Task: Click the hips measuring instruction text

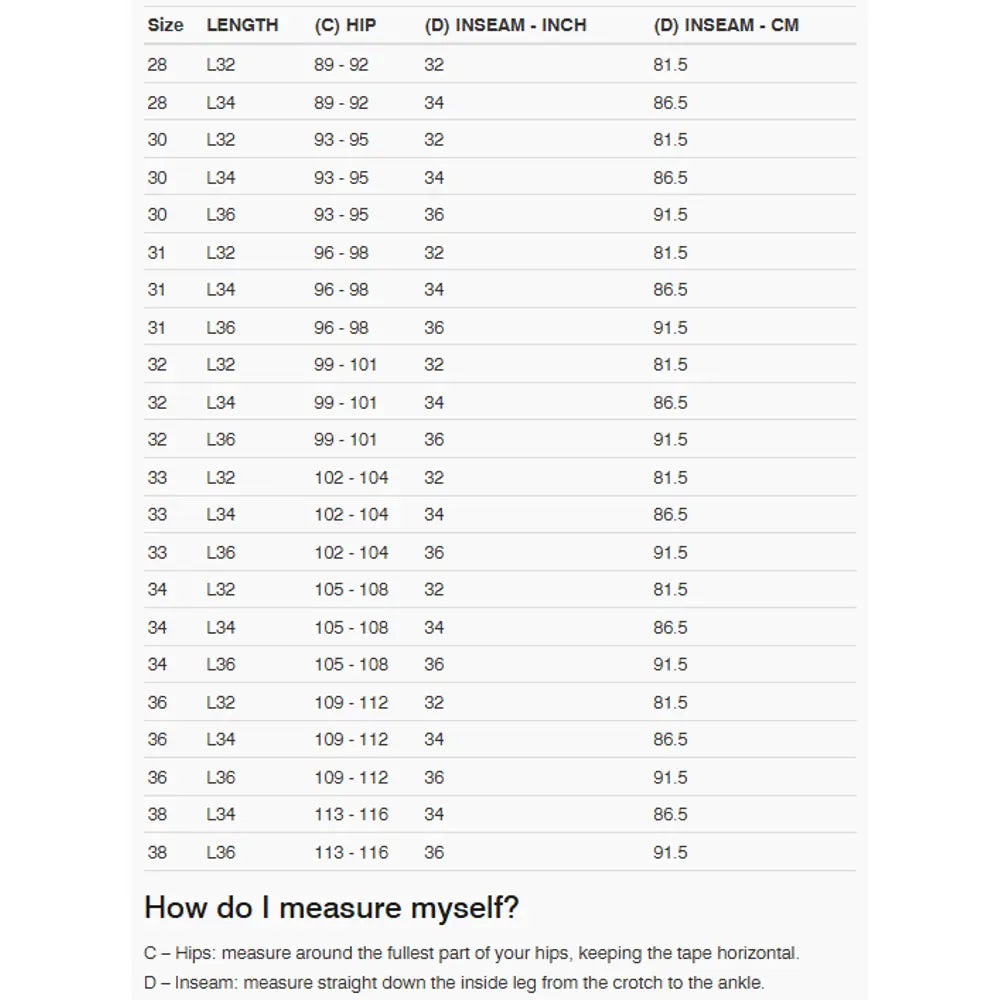Action: click(x=471, y=953)
